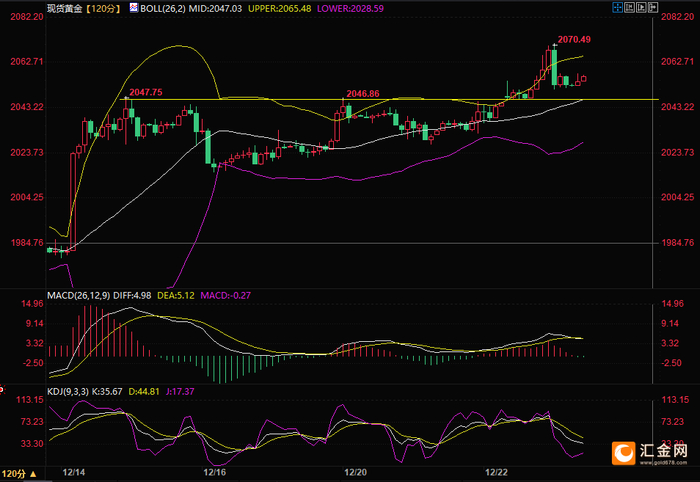Viewport: 700px width, 482px height.
Task: Select the 2070.49 high price marker
Action: pyautogui.click(x=574, y=39)
